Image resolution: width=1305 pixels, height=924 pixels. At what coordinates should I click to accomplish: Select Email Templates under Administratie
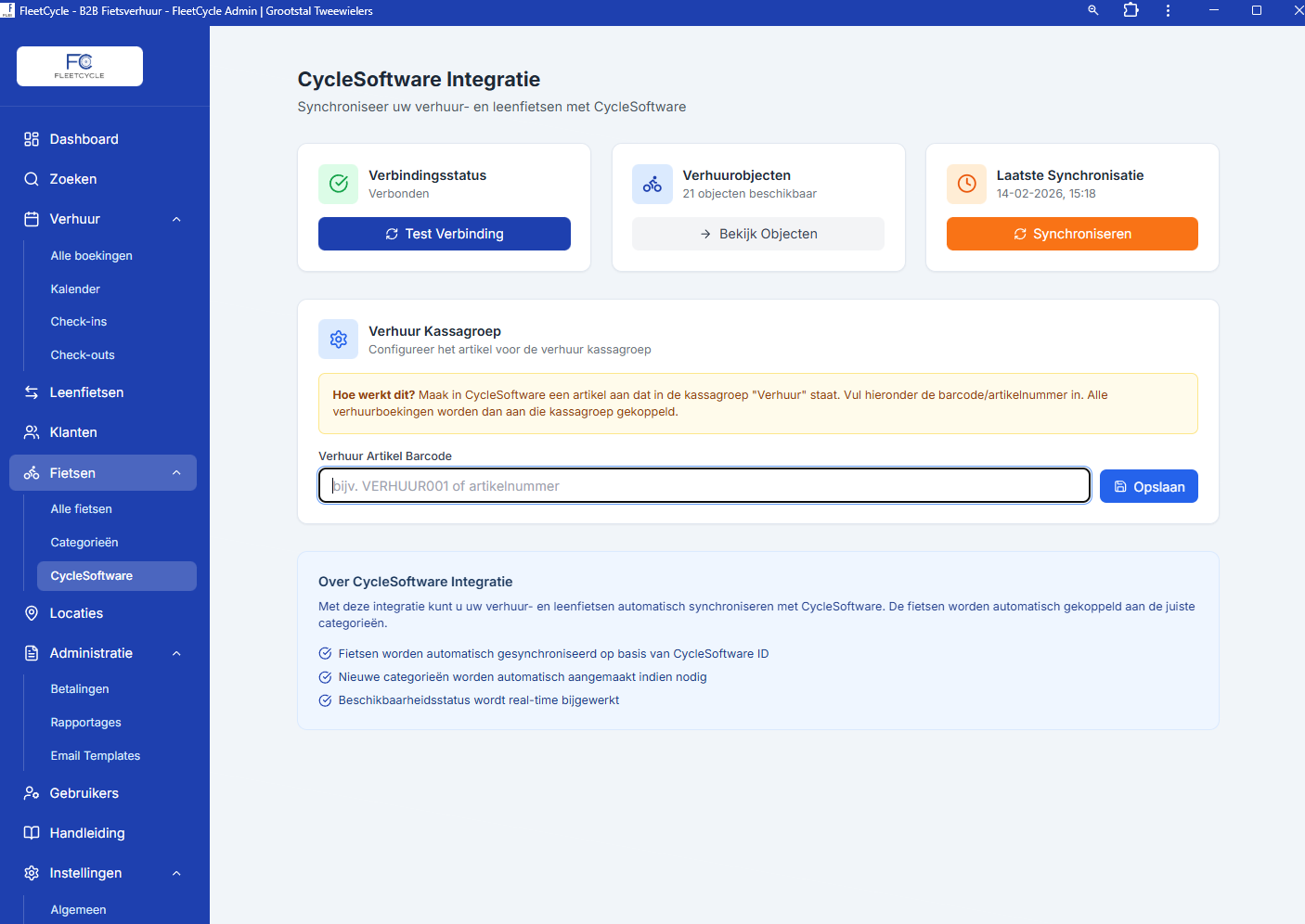point(95,755)
